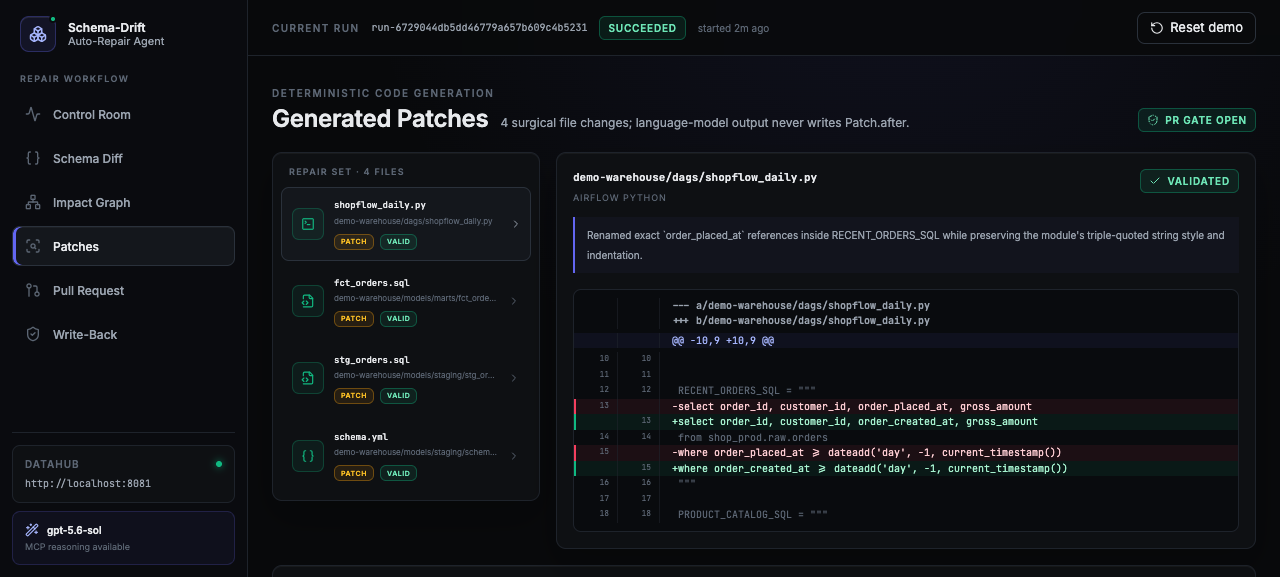
Task: Expand the shopflow_daily.py row chevron
Action: 515,224
